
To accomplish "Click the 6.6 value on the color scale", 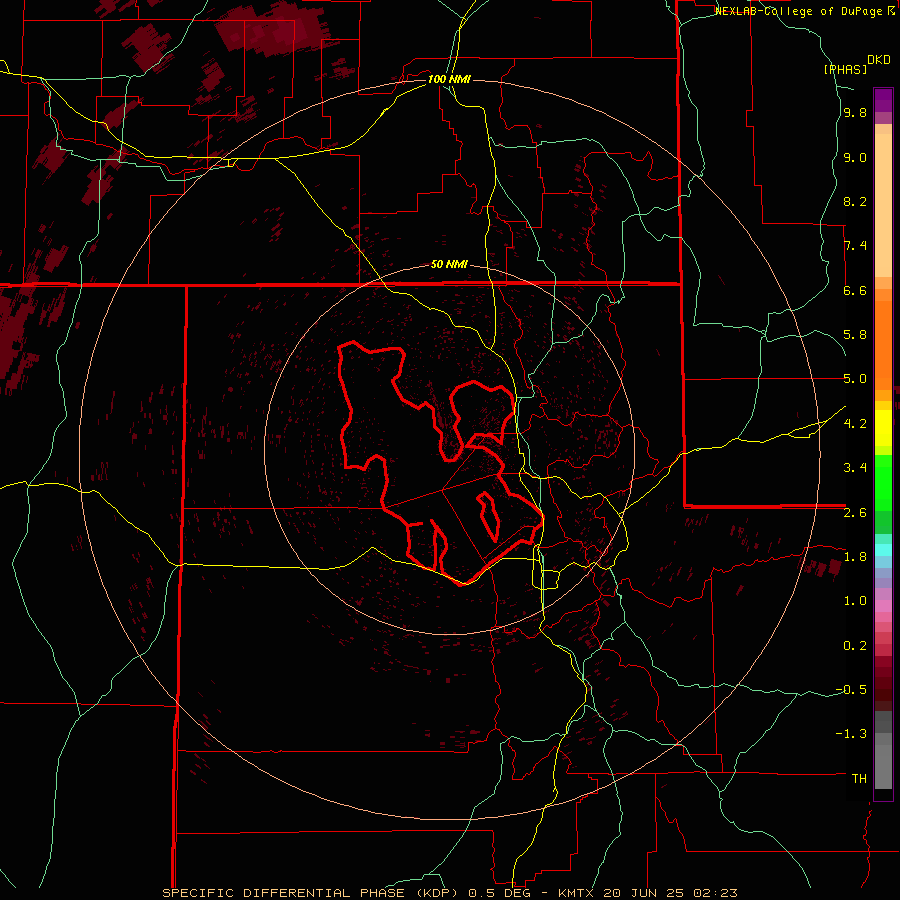I will [855, 290].
